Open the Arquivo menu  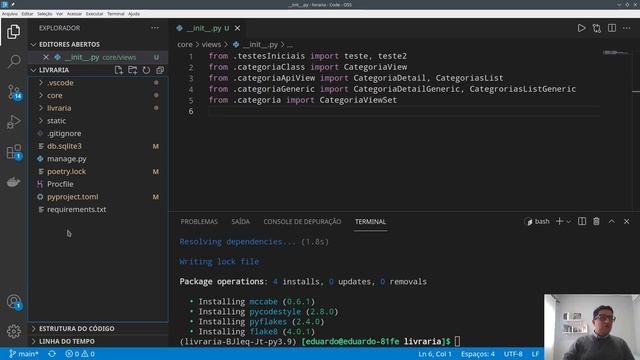coord(10,14)
